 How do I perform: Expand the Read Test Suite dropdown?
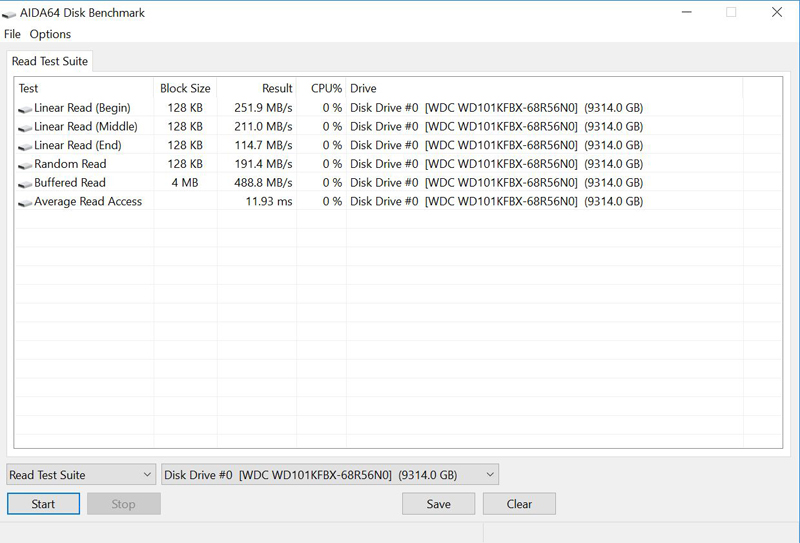(81, 475)
